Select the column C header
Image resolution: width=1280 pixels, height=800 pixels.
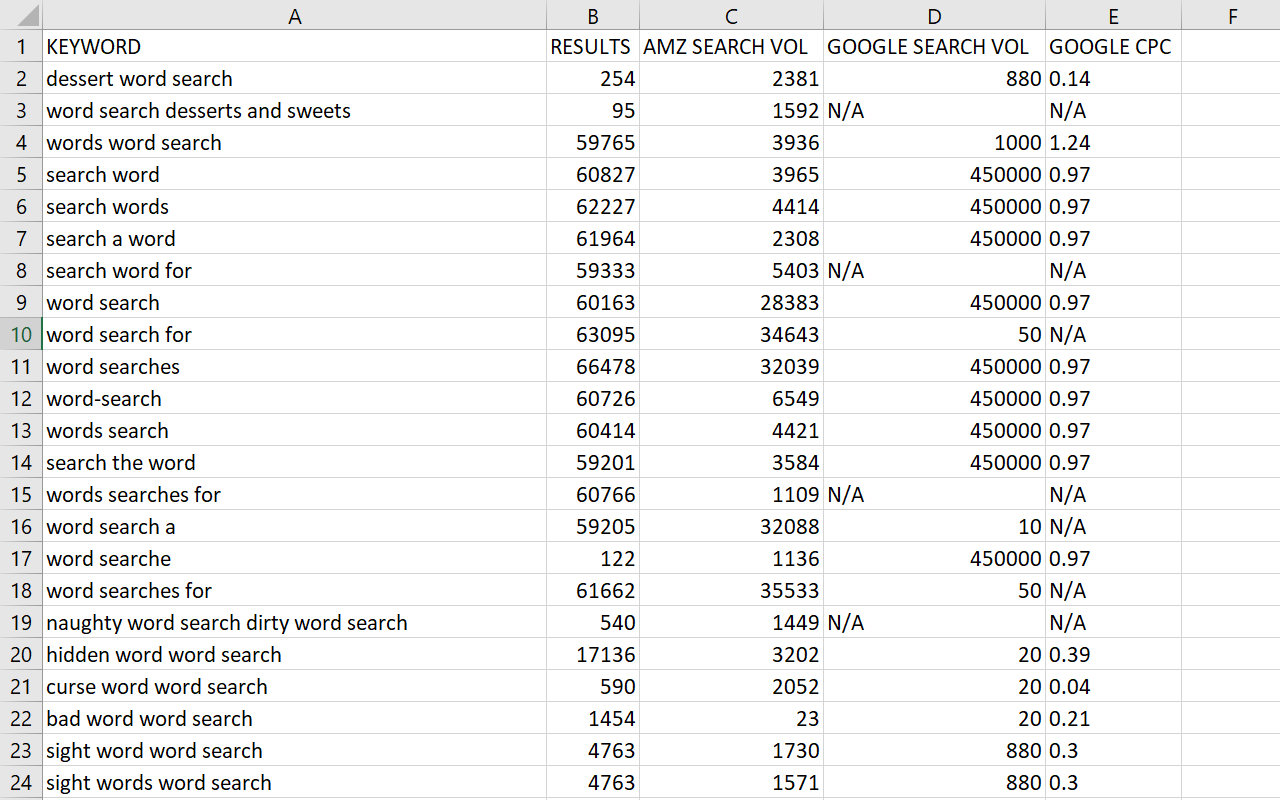[731, 15]
